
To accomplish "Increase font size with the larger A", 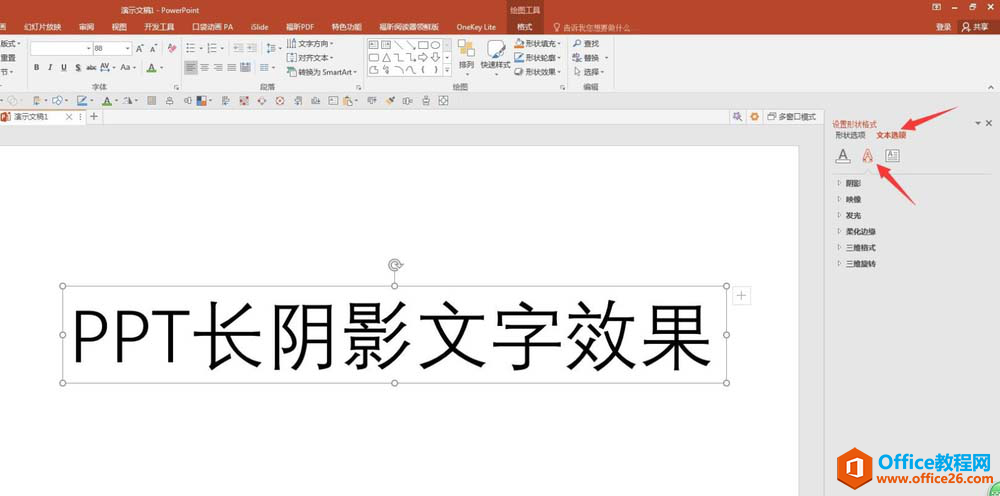I will tap(140, 48).
